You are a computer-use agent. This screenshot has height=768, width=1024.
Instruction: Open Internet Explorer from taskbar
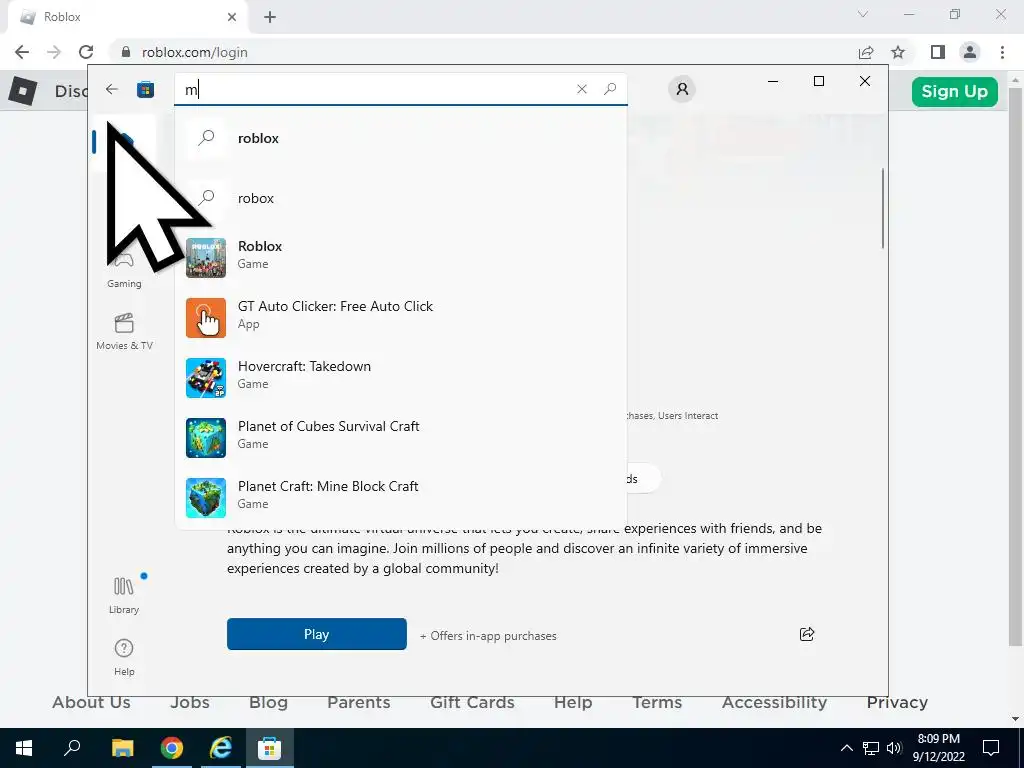pos(221,748)
